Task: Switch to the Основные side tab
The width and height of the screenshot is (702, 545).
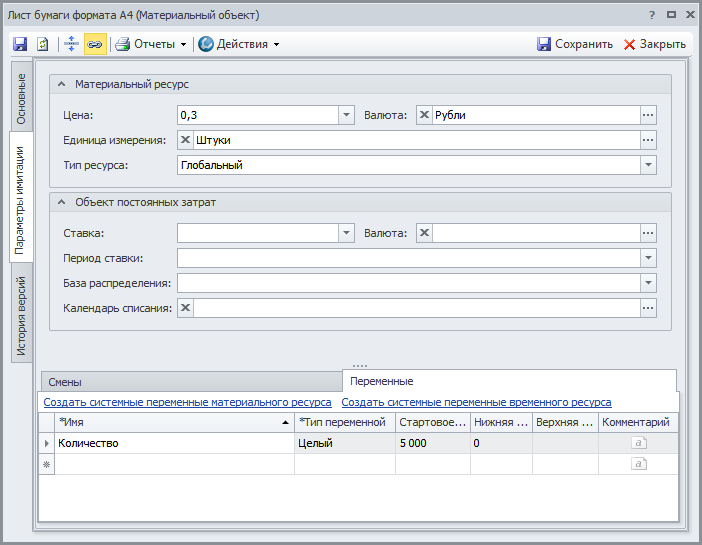Action: [x=22, y=99]
